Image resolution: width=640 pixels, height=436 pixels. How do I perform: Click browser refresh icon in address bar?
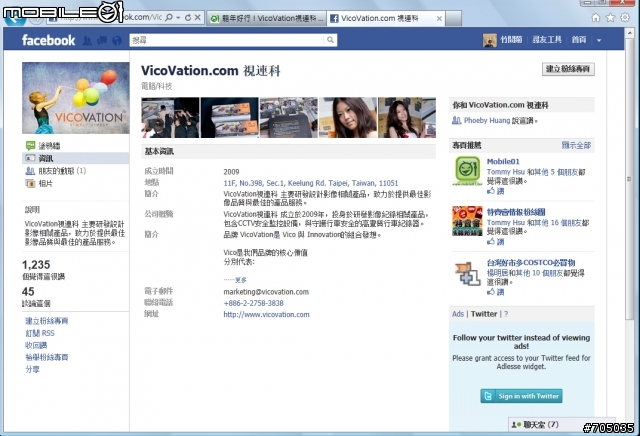[x=188, y=18]
